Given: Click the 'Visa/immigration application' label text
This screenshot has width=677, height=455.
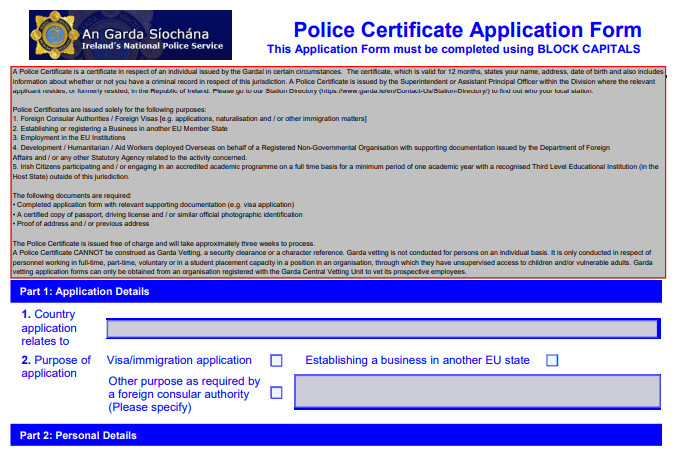Looking at the screenshot, I should [x=179, y=361].
